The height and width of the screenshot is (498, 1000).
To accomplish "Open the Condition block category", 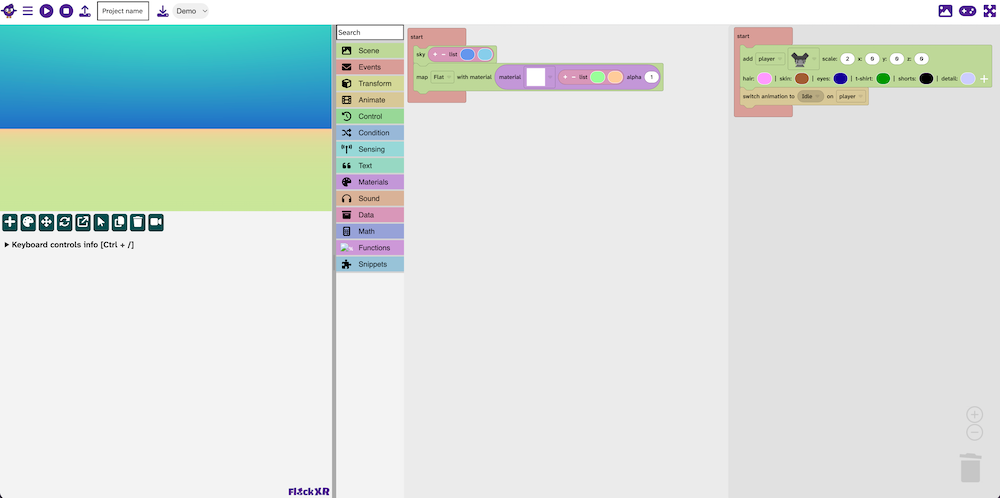I will click(370, 133).
